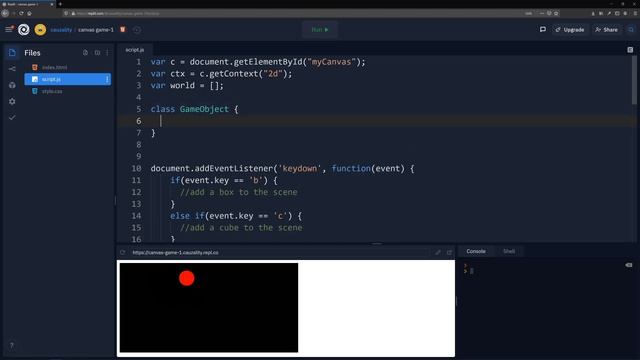Open the Version control sidebar icon
The image size is (640, 360).
pyautogui.click(x=12, y=69)
